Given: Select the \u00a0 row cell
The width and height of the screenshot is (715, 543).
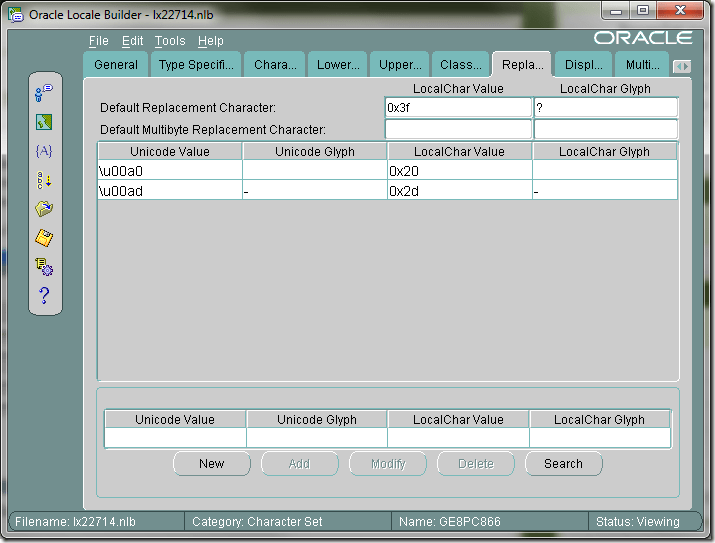Looking at the screenshot, I should [170, 171].
